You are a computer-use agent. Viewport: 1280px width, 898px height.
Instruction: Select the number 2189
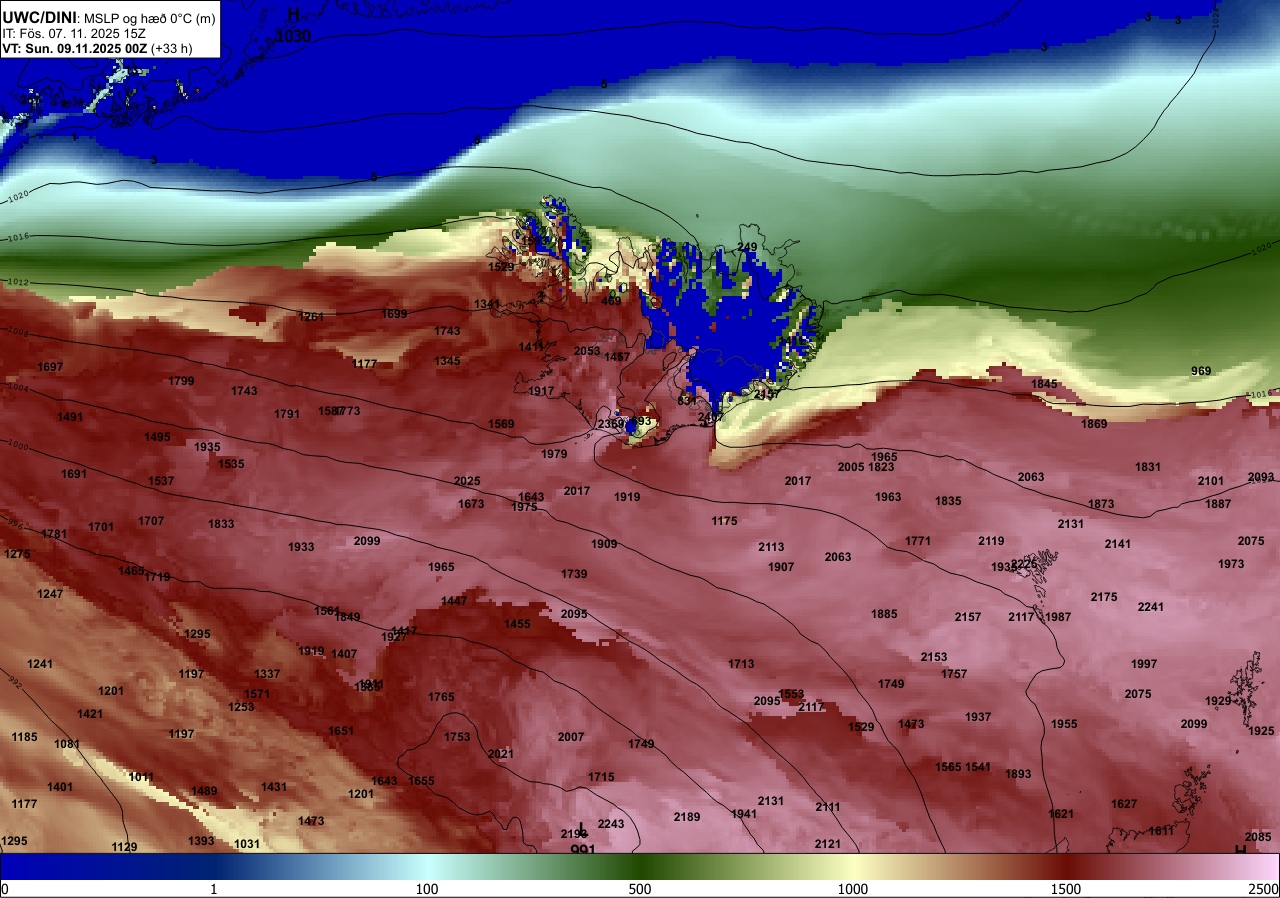click(687, 817)
